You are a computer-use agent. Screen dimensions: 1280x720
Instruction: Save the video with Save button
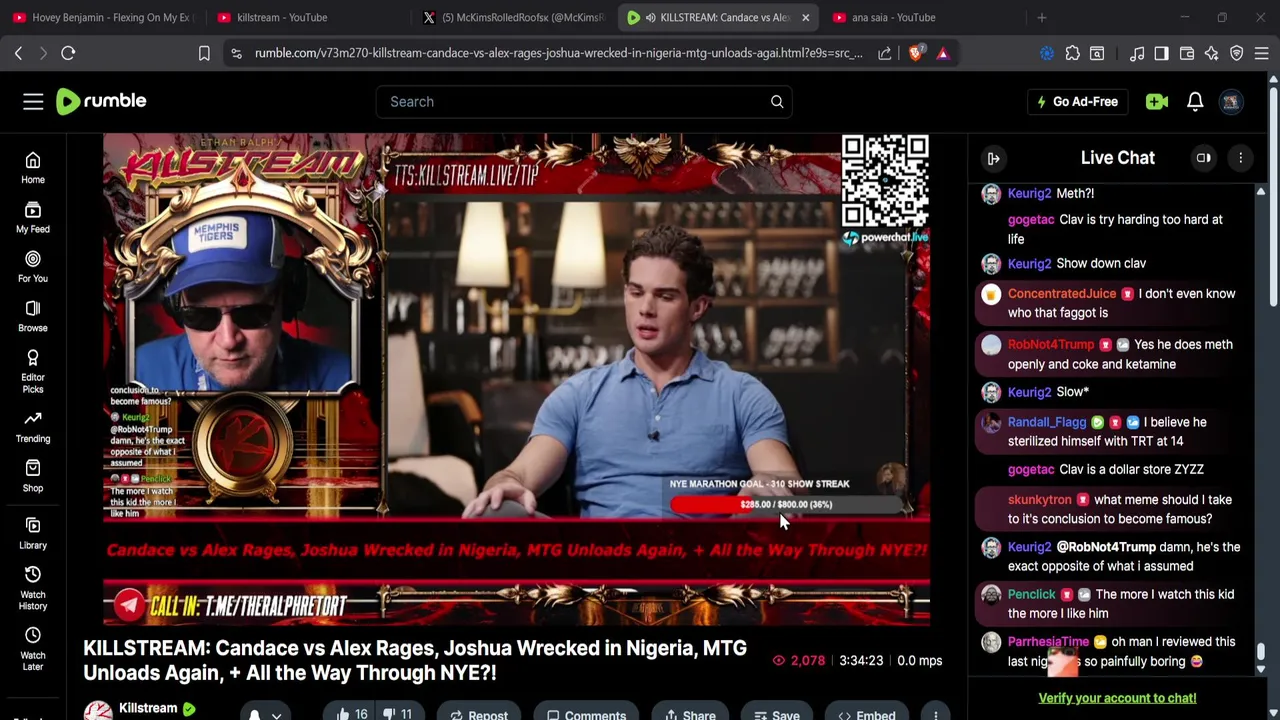(x=776, y=715)
